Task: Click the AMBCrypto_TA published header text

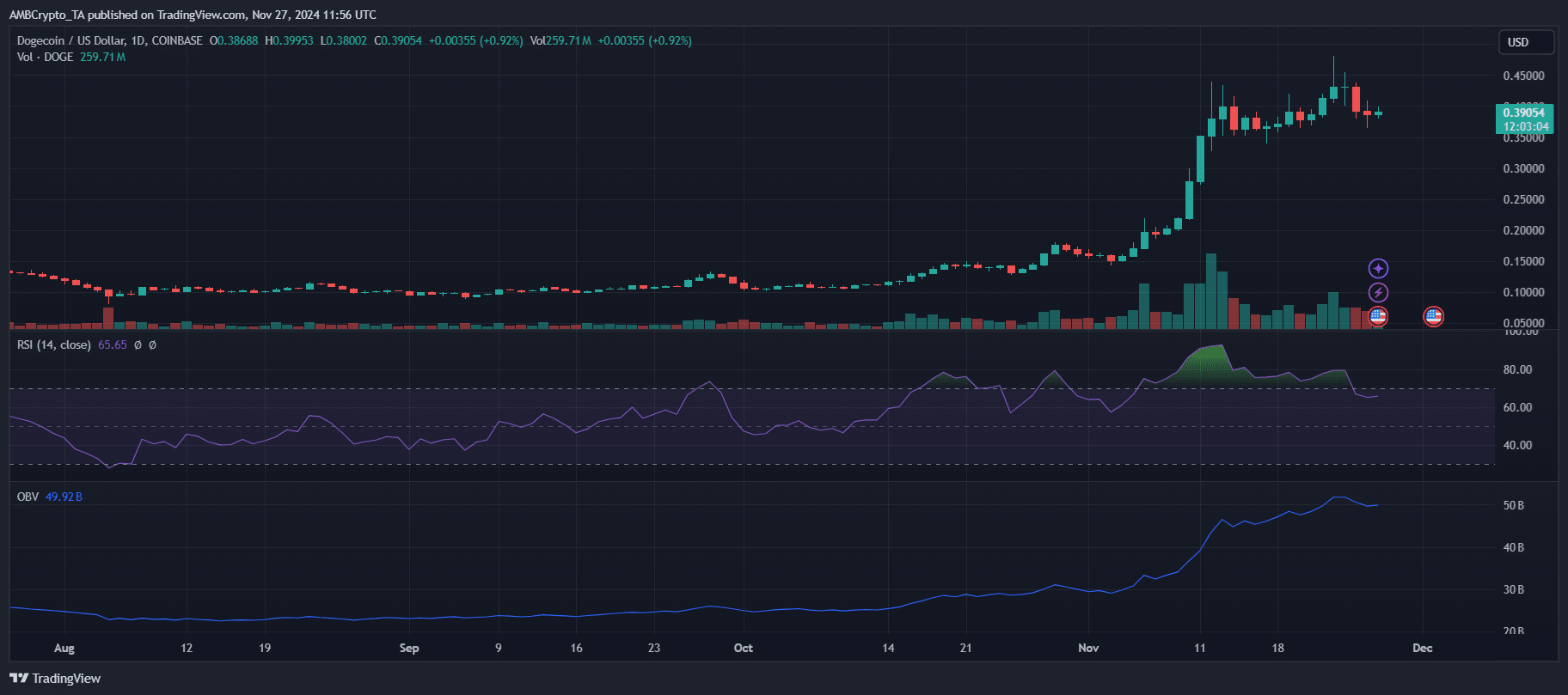Action: tap(193, 15)
